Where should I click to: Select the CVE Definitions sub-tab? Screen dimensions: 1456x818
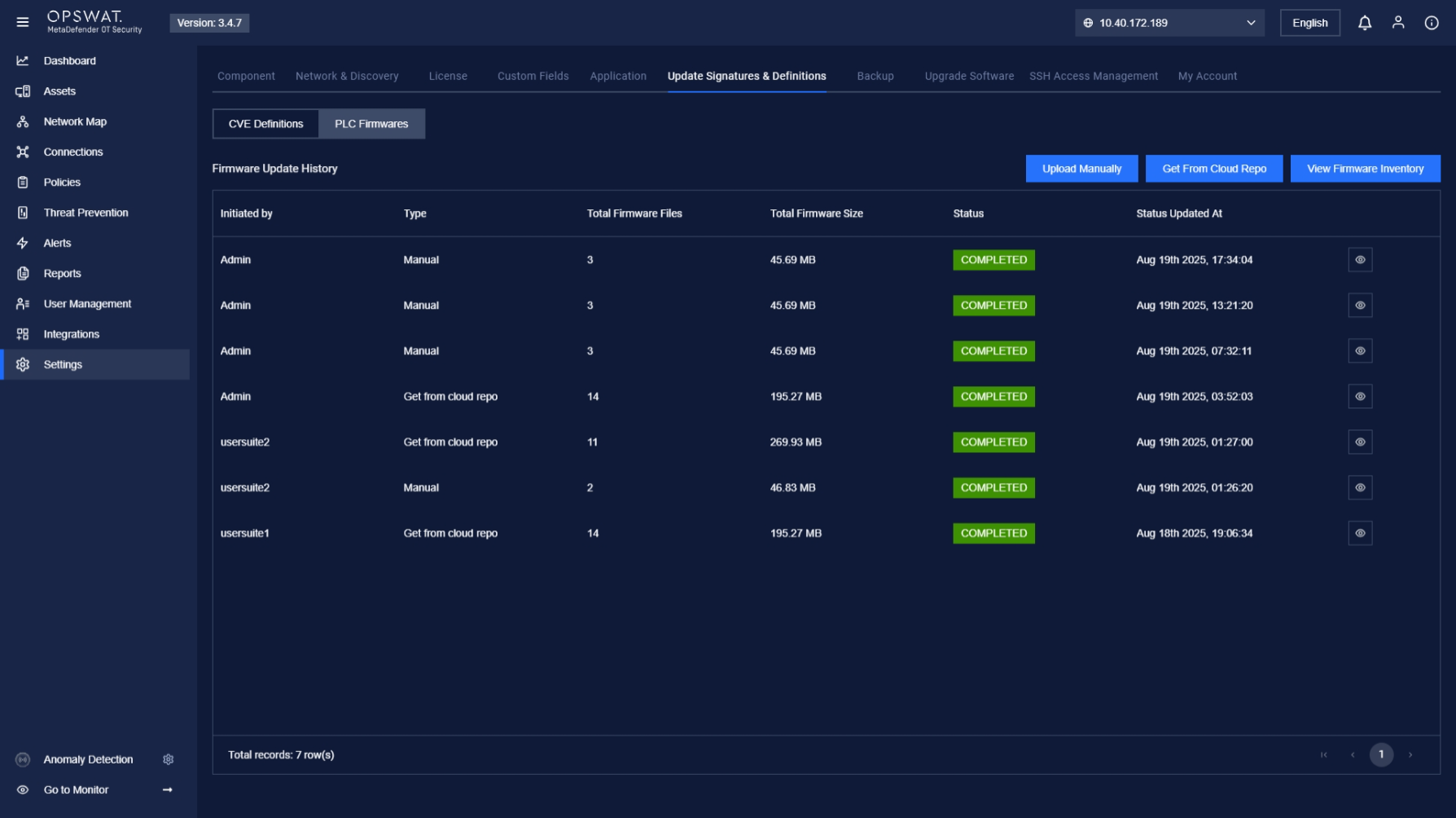pyautogui.click(x=265, y=124)
